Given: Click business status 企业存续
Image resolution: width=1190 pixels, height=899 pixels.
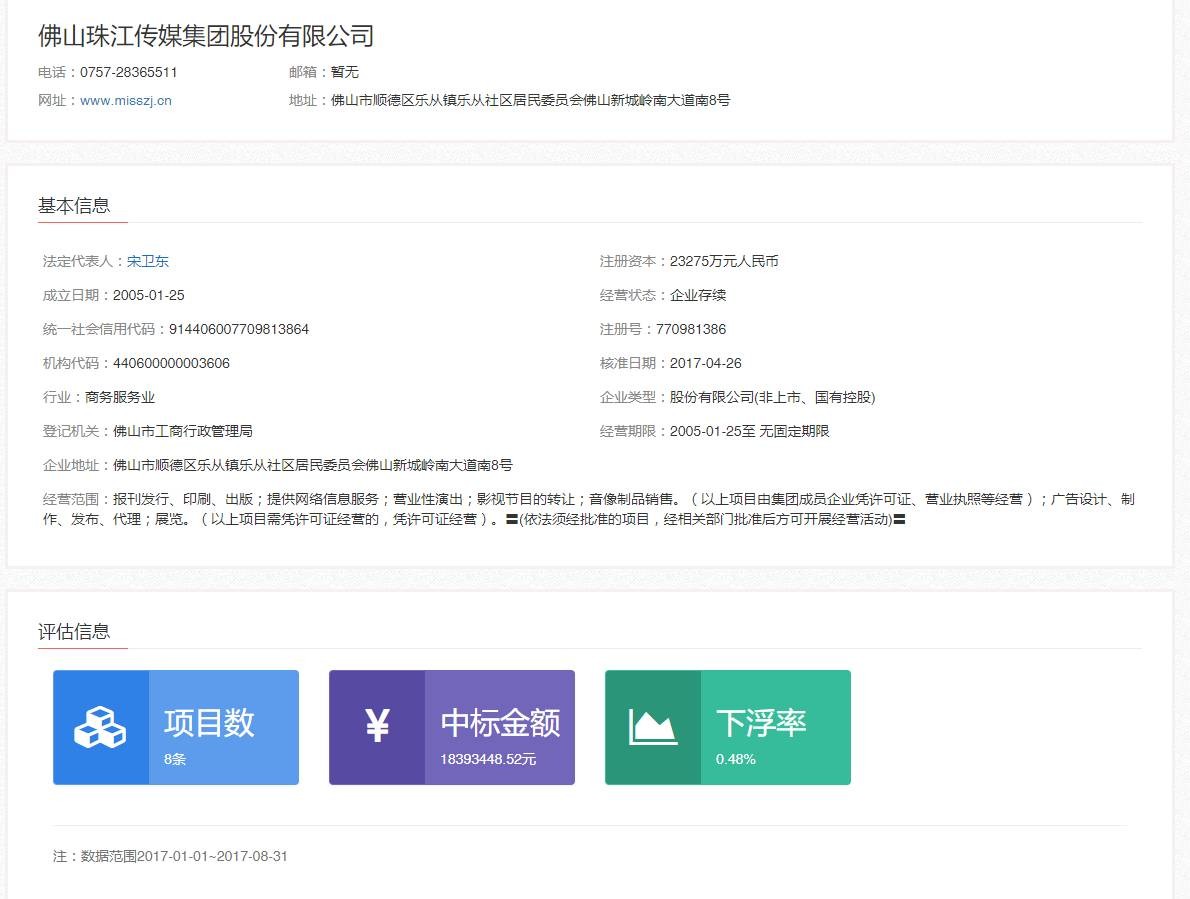Looking at the screenshot, I should (697, 295).
